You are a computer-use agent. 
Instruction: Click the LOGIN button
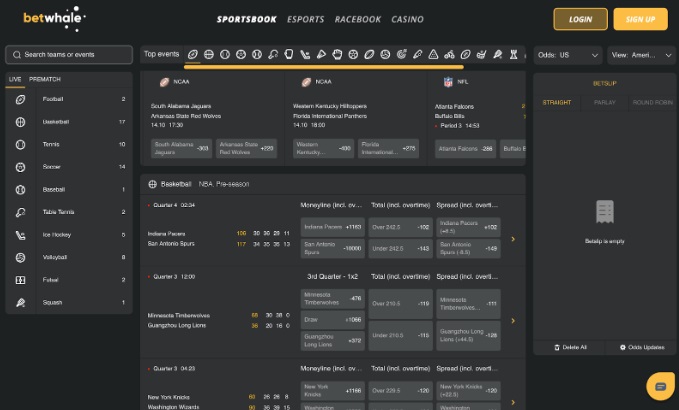(x=580, y=19)
